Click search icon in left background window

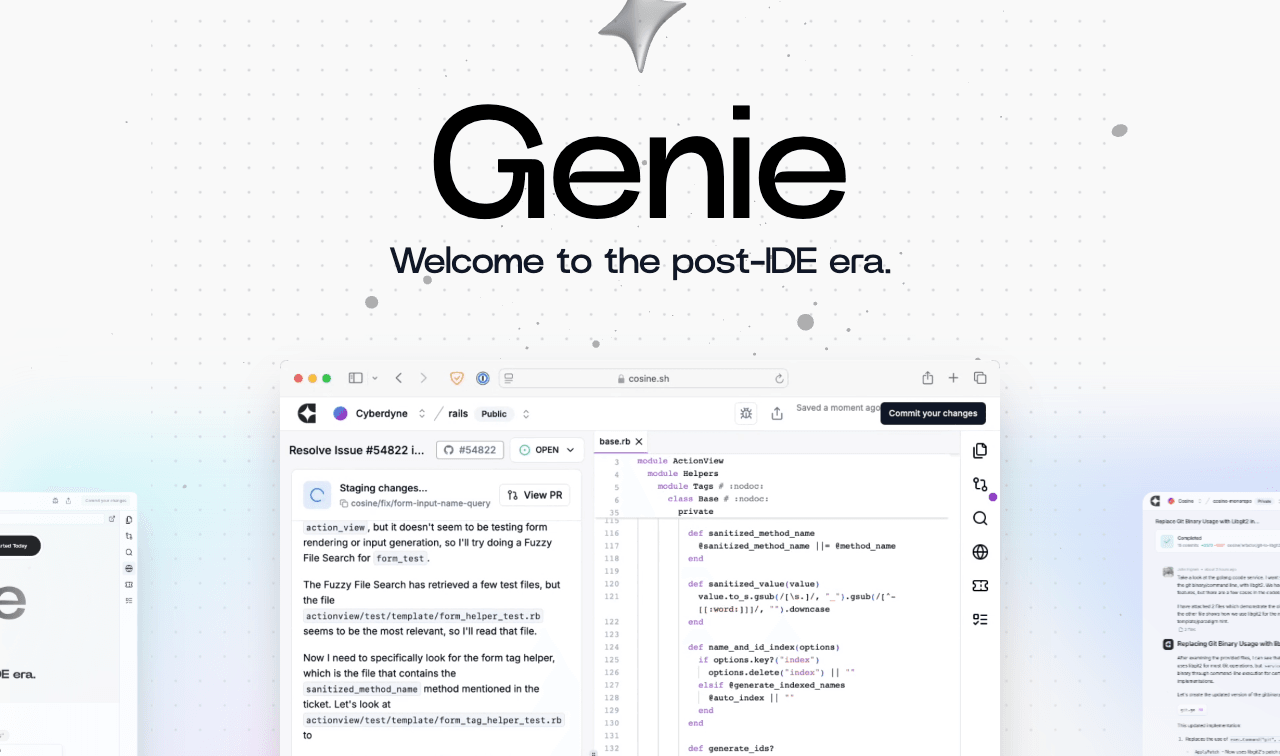point(129,552)
